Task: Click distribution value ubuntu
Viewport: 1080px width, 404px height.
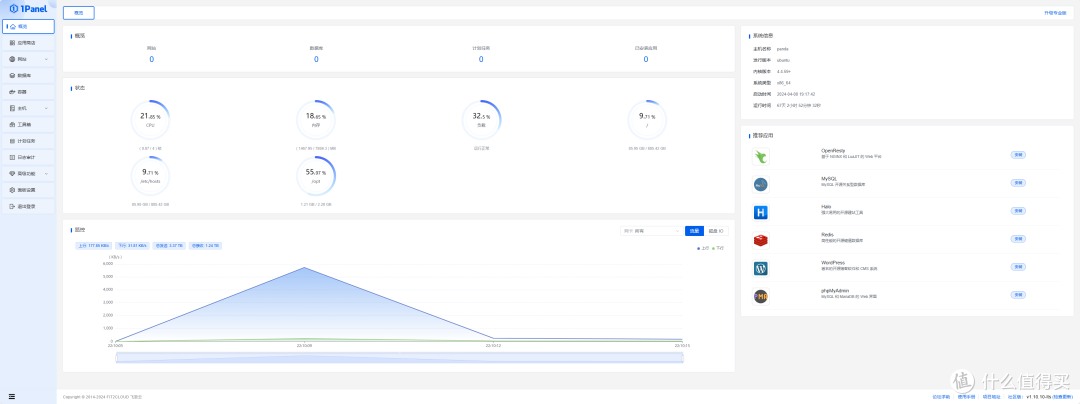Action: 783,60
